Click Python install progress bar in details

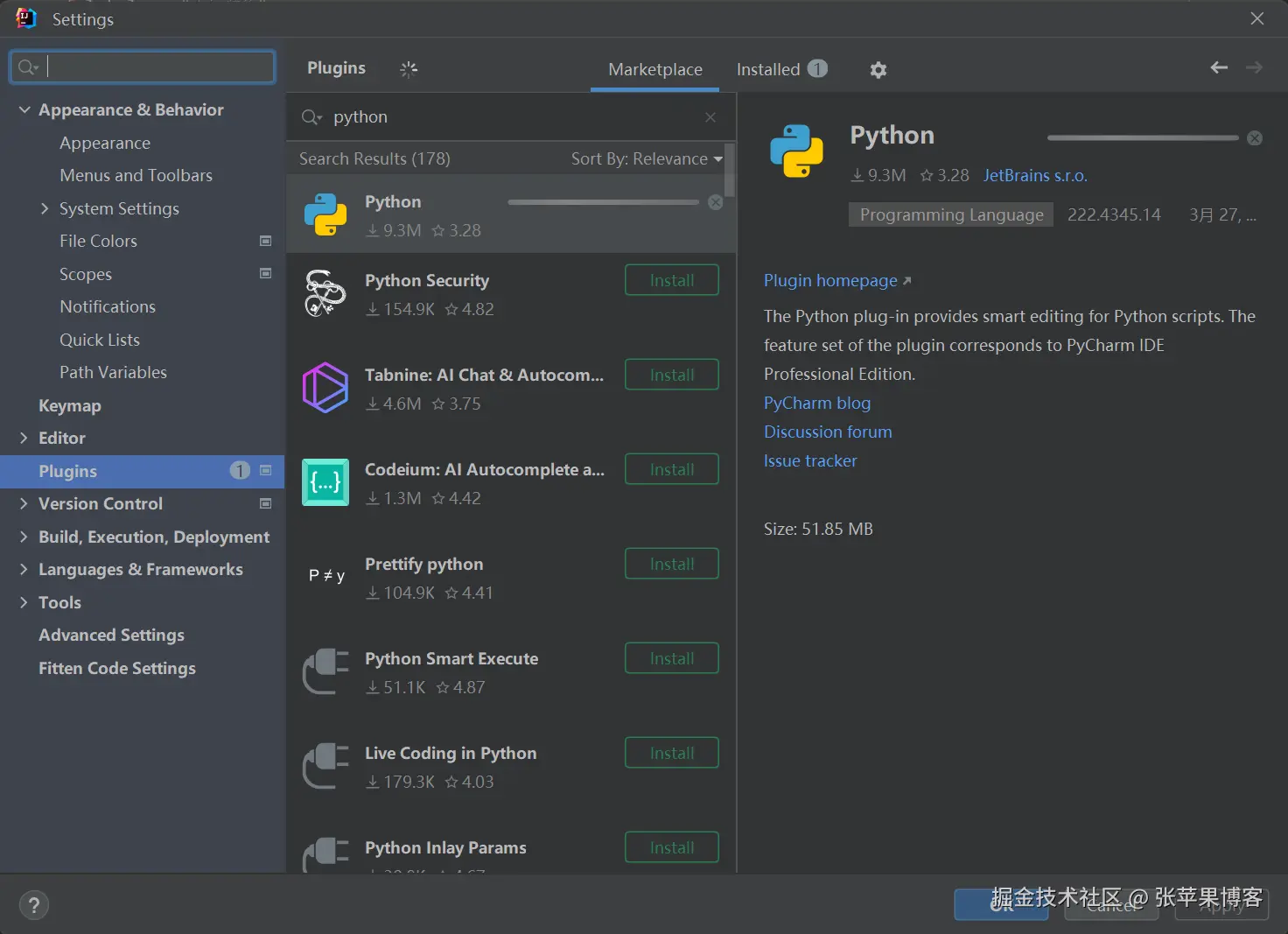pos(1143,138)
